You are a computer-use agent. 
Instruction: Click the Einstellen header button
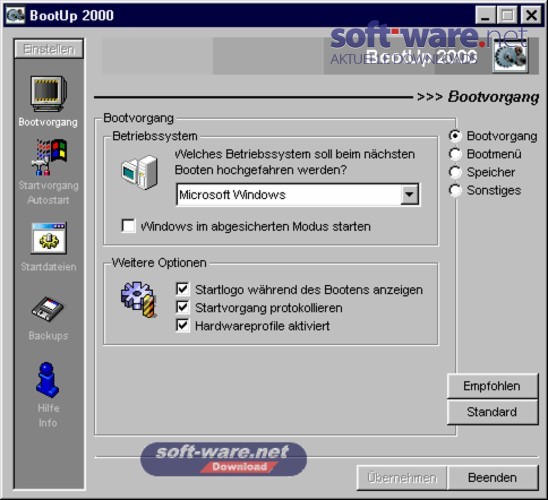[49, 49]
